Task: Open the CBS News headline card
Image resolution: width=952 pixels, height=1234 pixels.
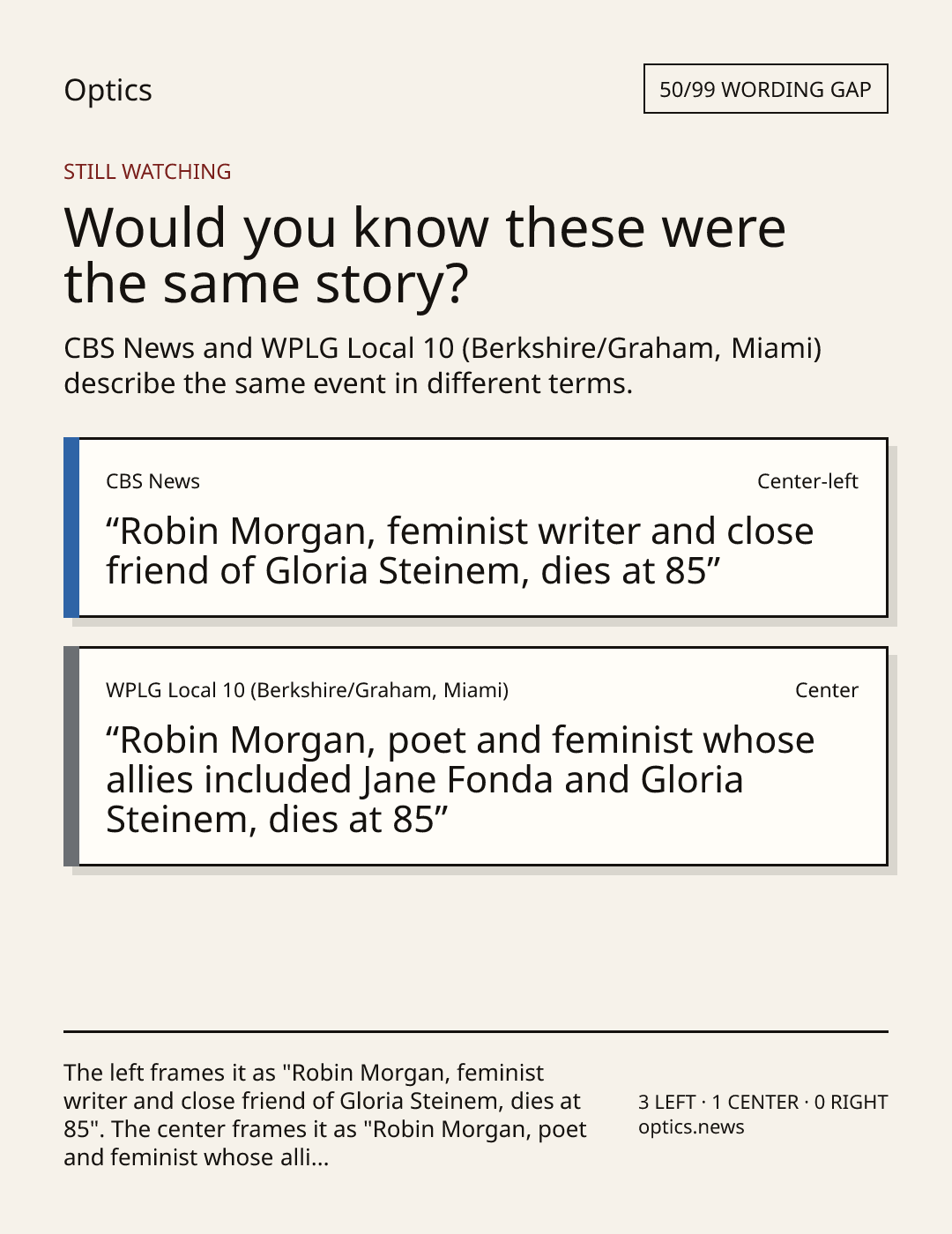Action: (476, 527)
